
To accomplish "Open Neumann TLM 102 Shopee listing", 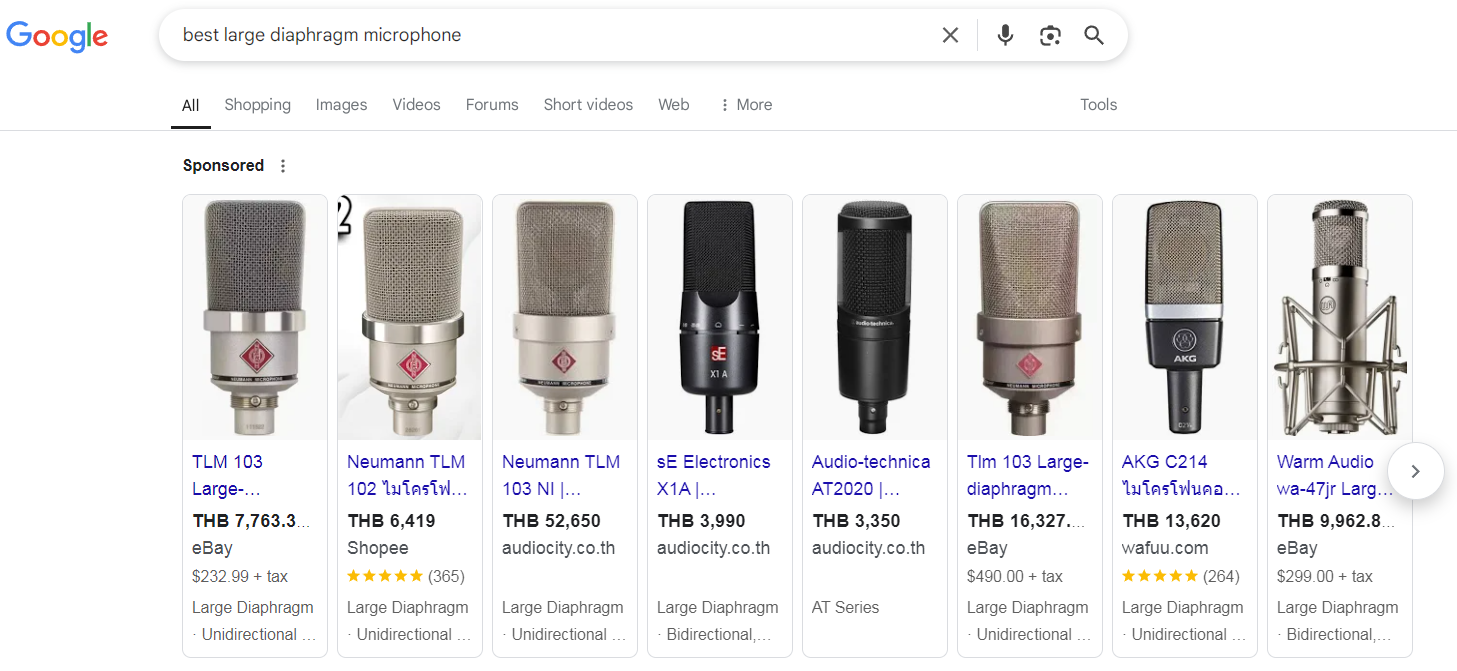I will point(408,475).
